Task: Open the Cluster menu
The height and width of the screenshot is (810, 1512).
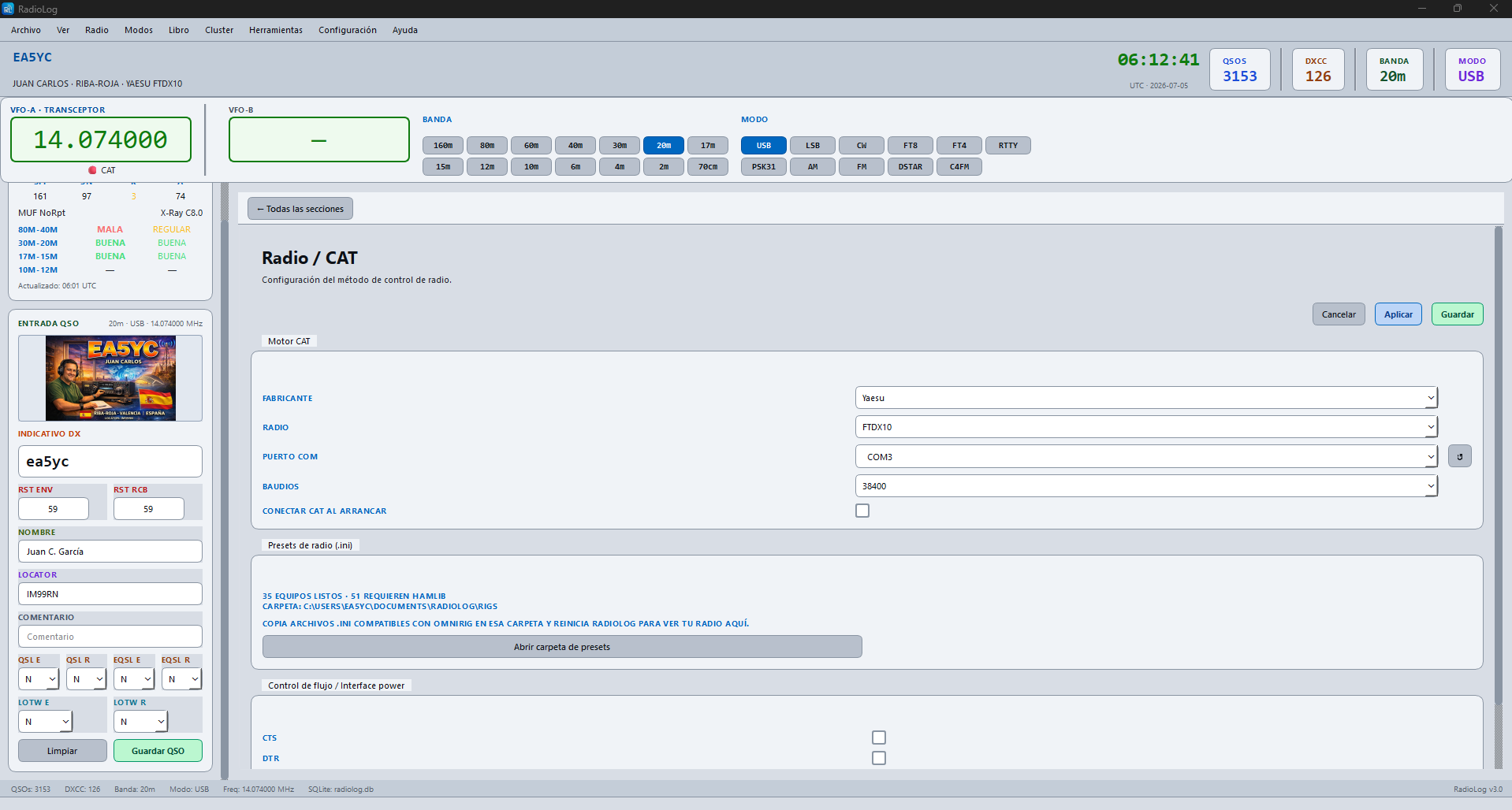Action: (219, 30)
